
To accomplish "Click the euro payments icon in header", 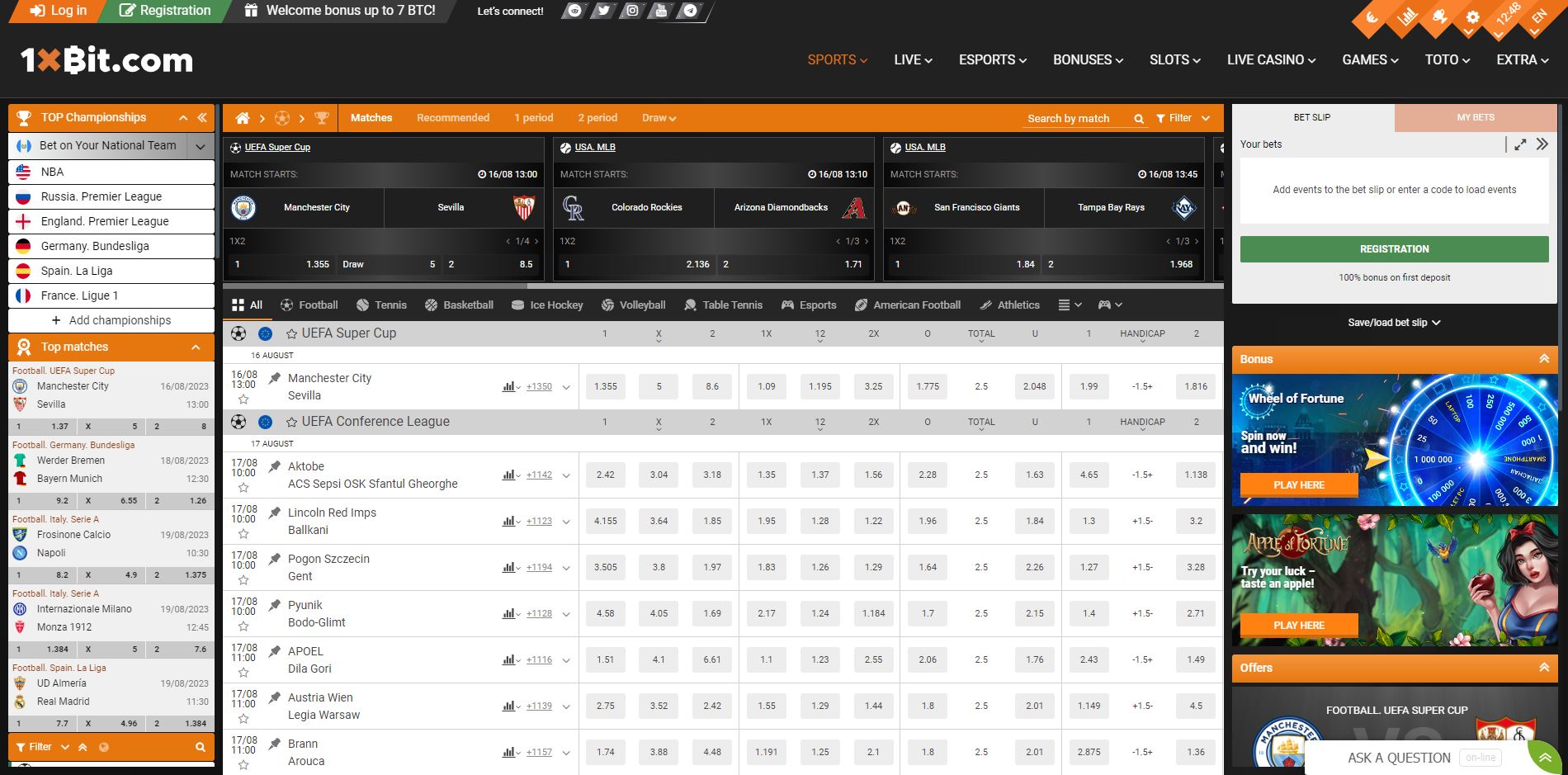I will [x=1372, y=17].
